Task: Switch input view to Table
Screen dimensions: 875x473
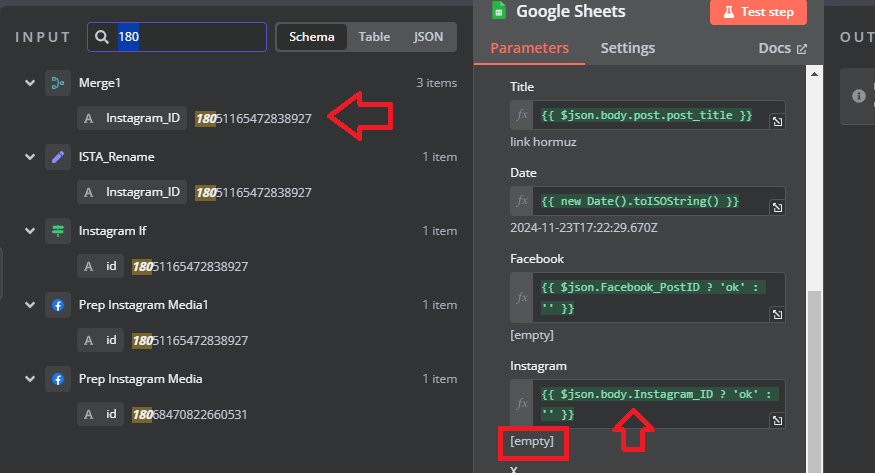Action: tap(374, 37)
